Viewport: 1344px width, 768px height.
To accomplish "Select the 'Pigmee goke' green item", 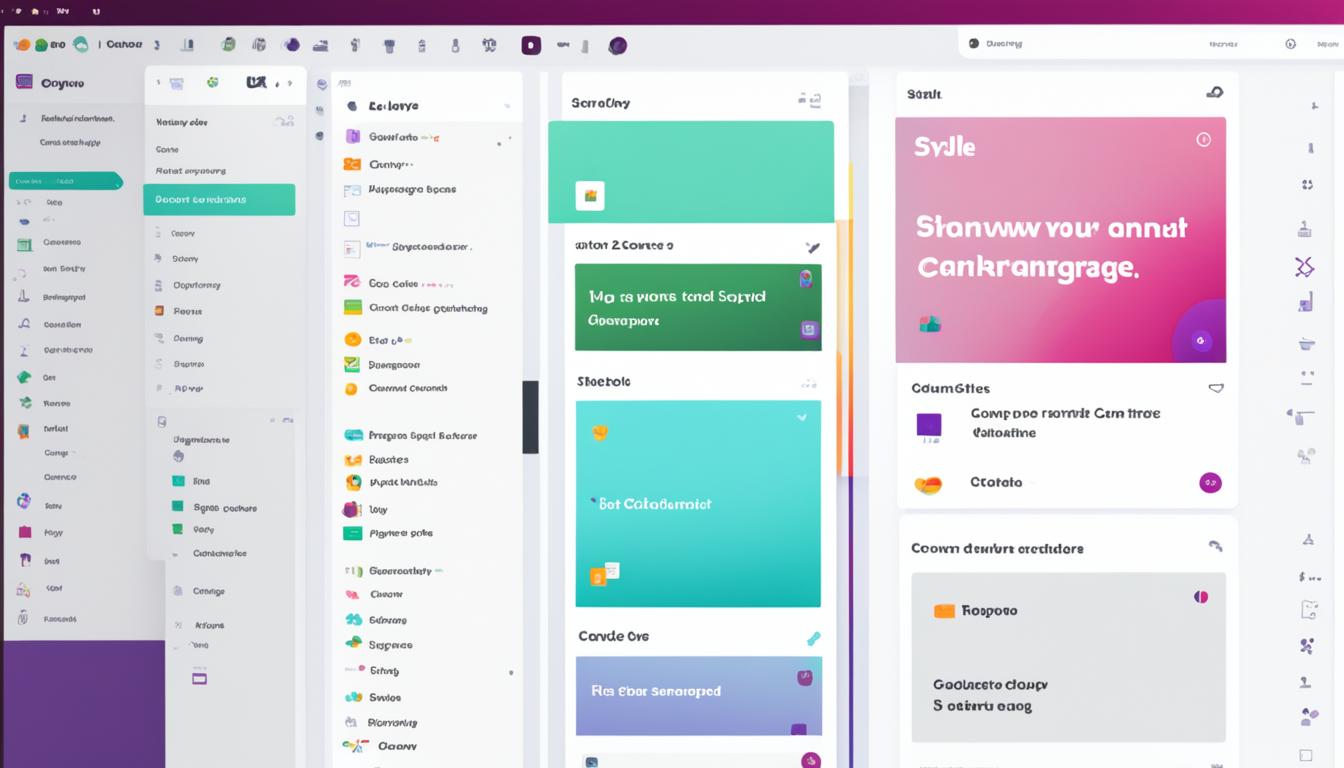I will coord(388,533).
